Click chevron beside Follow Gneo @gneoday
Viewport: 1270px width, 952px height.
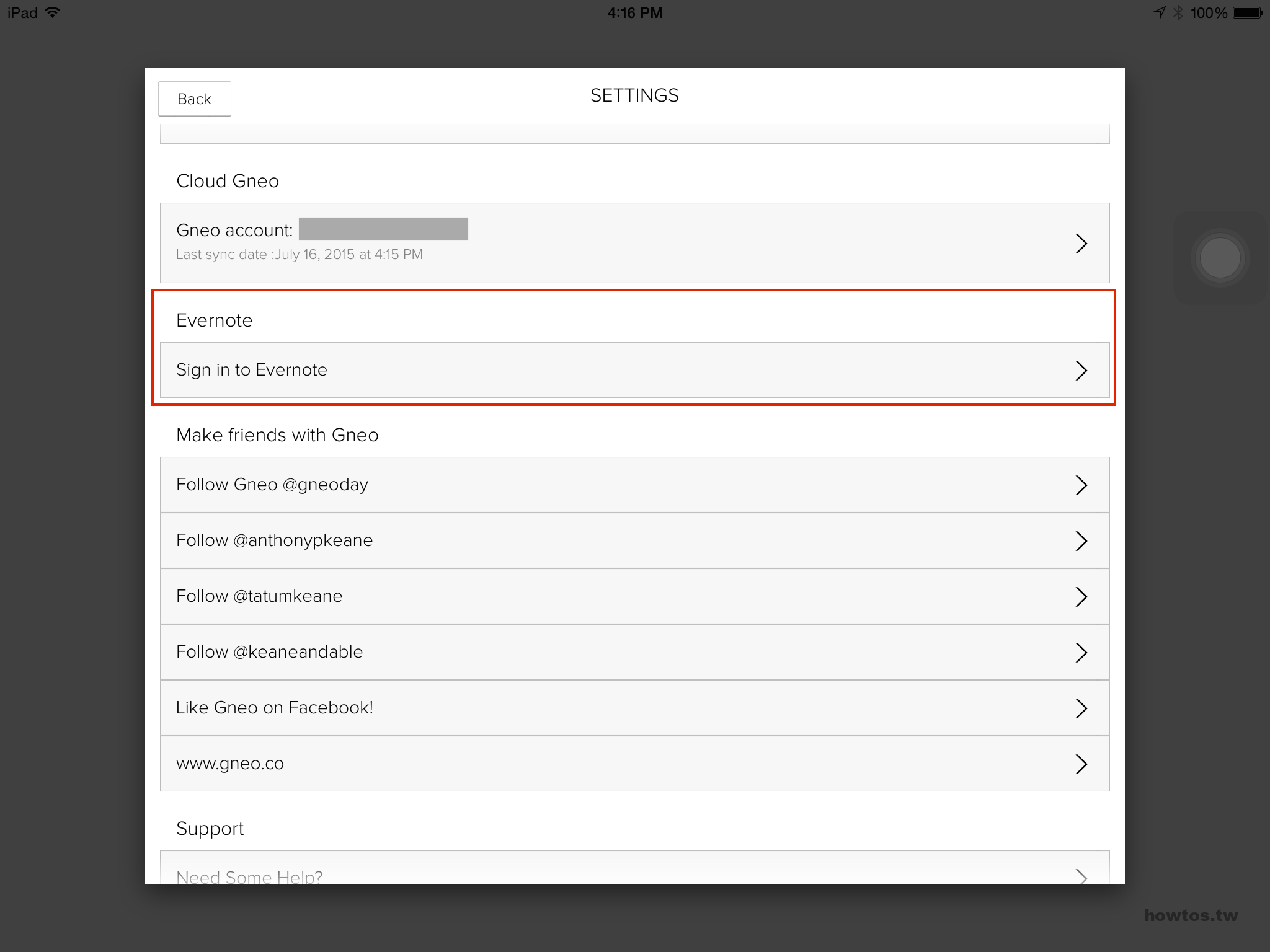tap(1081, 485)
